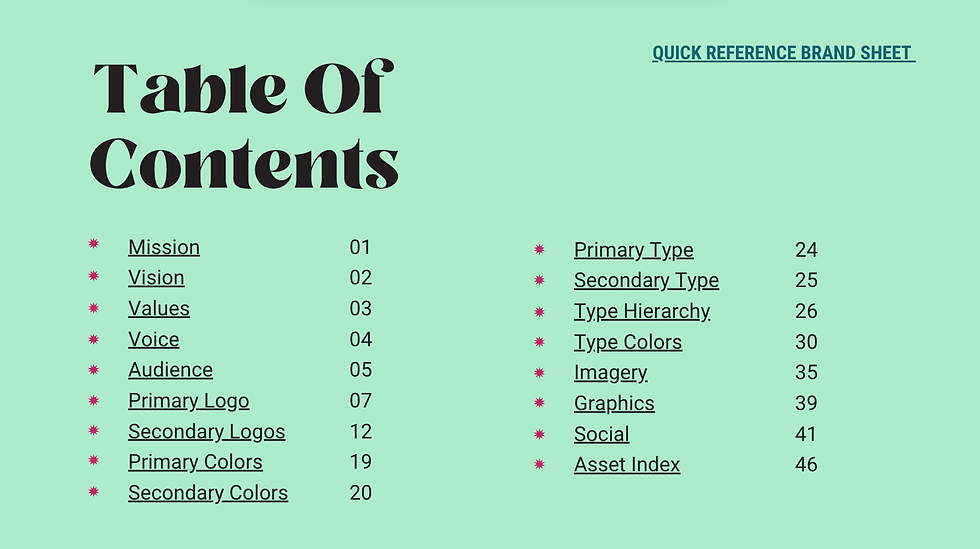Click the Graphics link
The width and height of the screenshot is (980, 549).
point(614,403)
